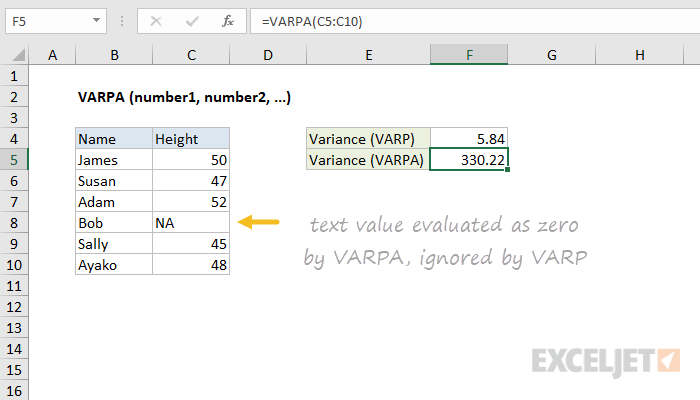Click Susan's height value 47
The image size is (700, 400).
[191, 181]
